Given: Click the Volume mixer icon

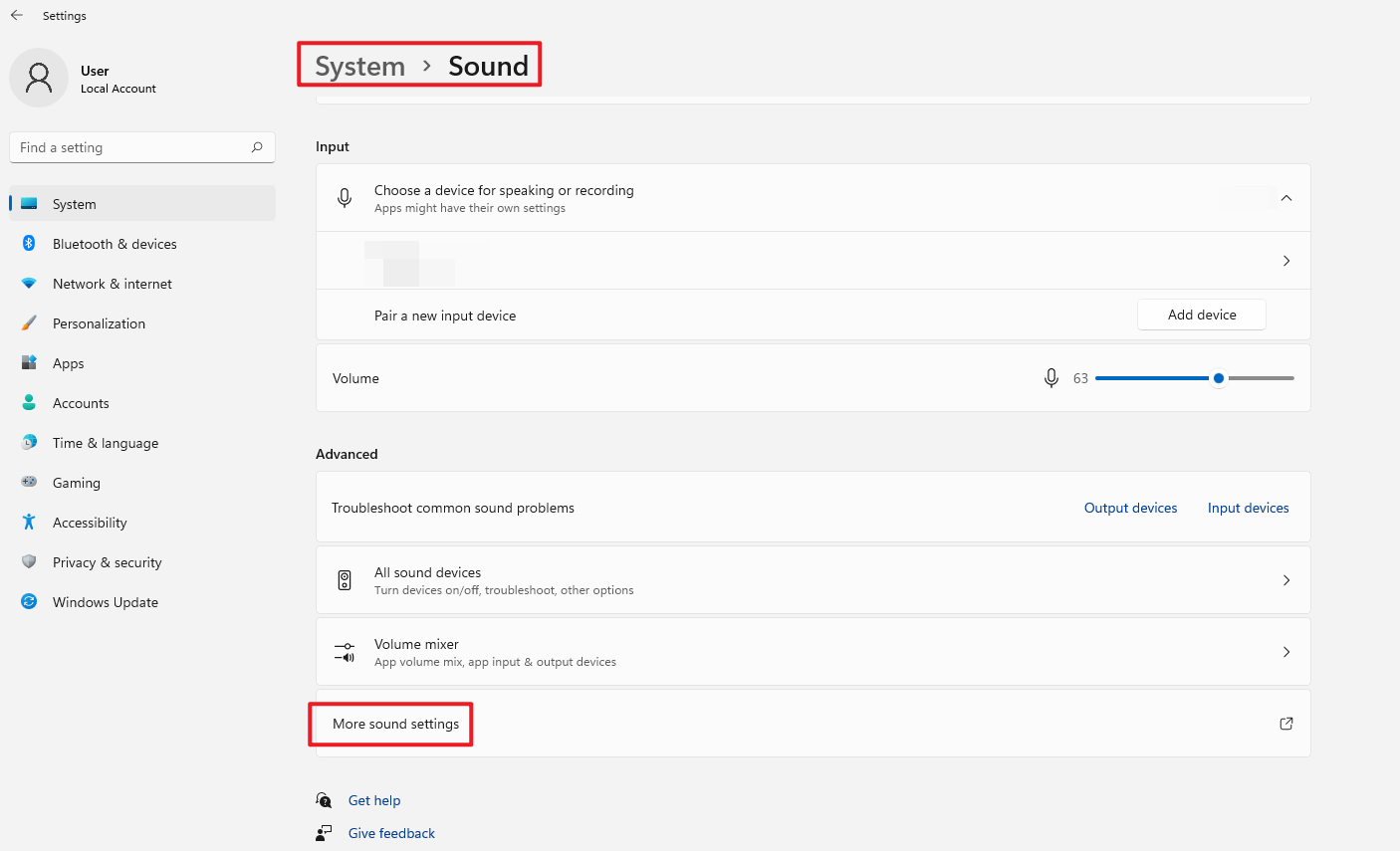Looking at the screenshot, I should (x=345, y=652).
